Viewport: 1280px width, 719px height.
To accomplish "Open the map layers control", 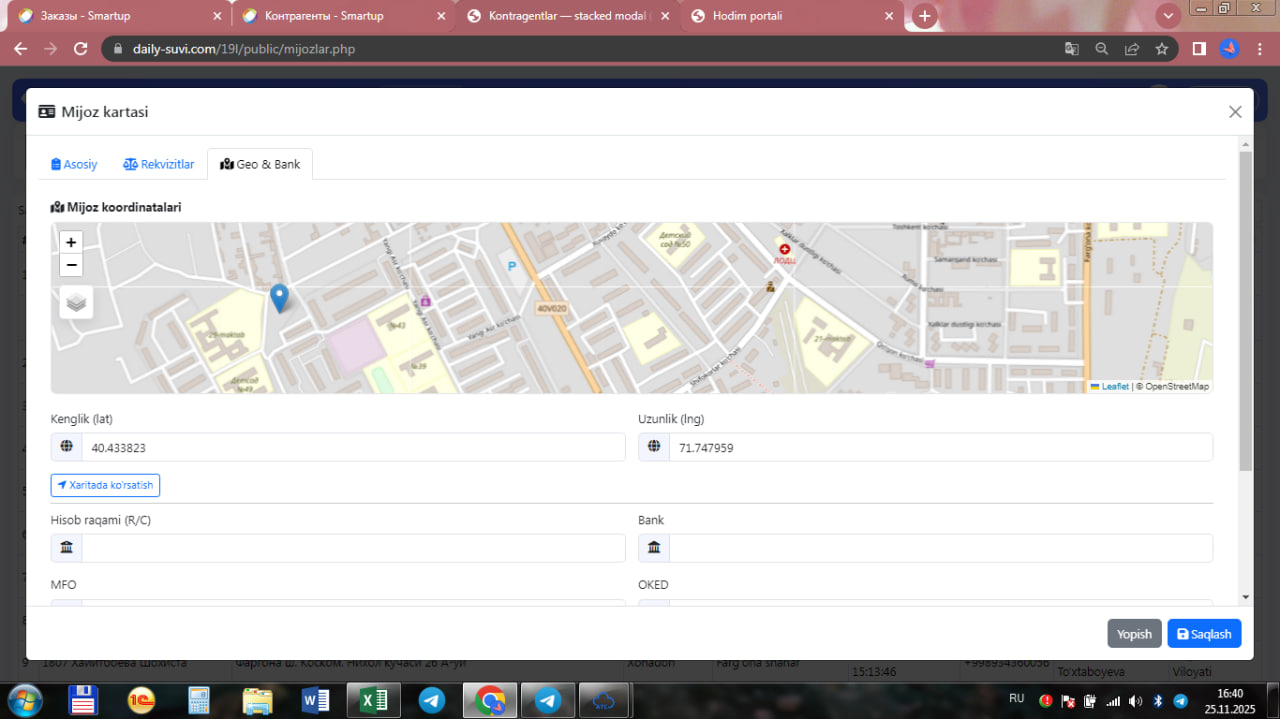I will pos(76,301).
